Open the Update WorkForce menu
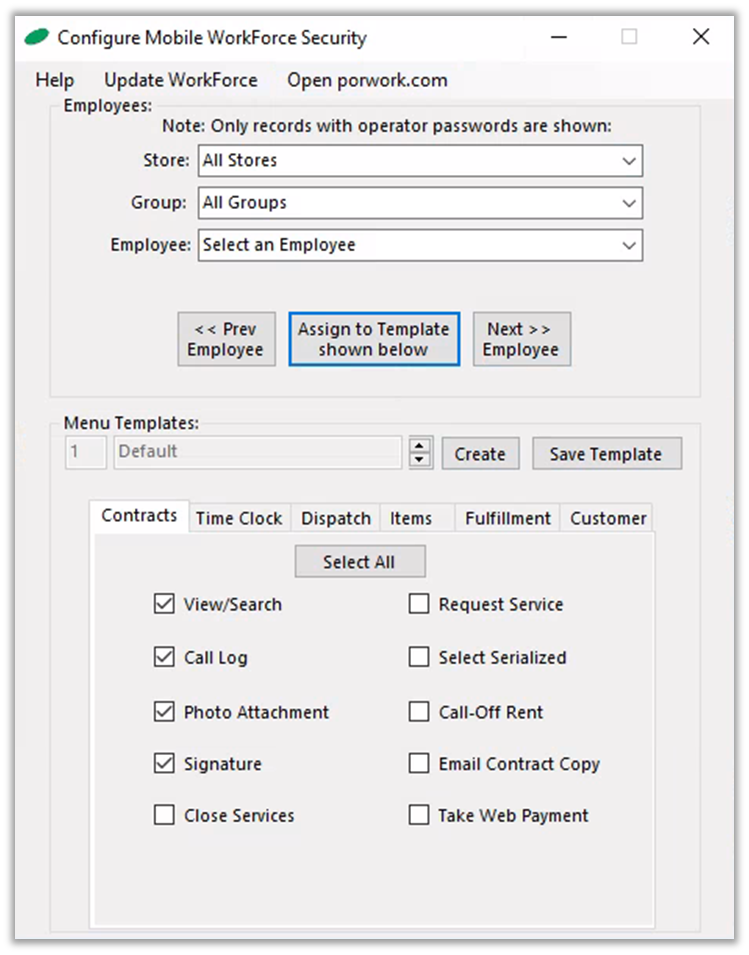 (x=180, y=80)
